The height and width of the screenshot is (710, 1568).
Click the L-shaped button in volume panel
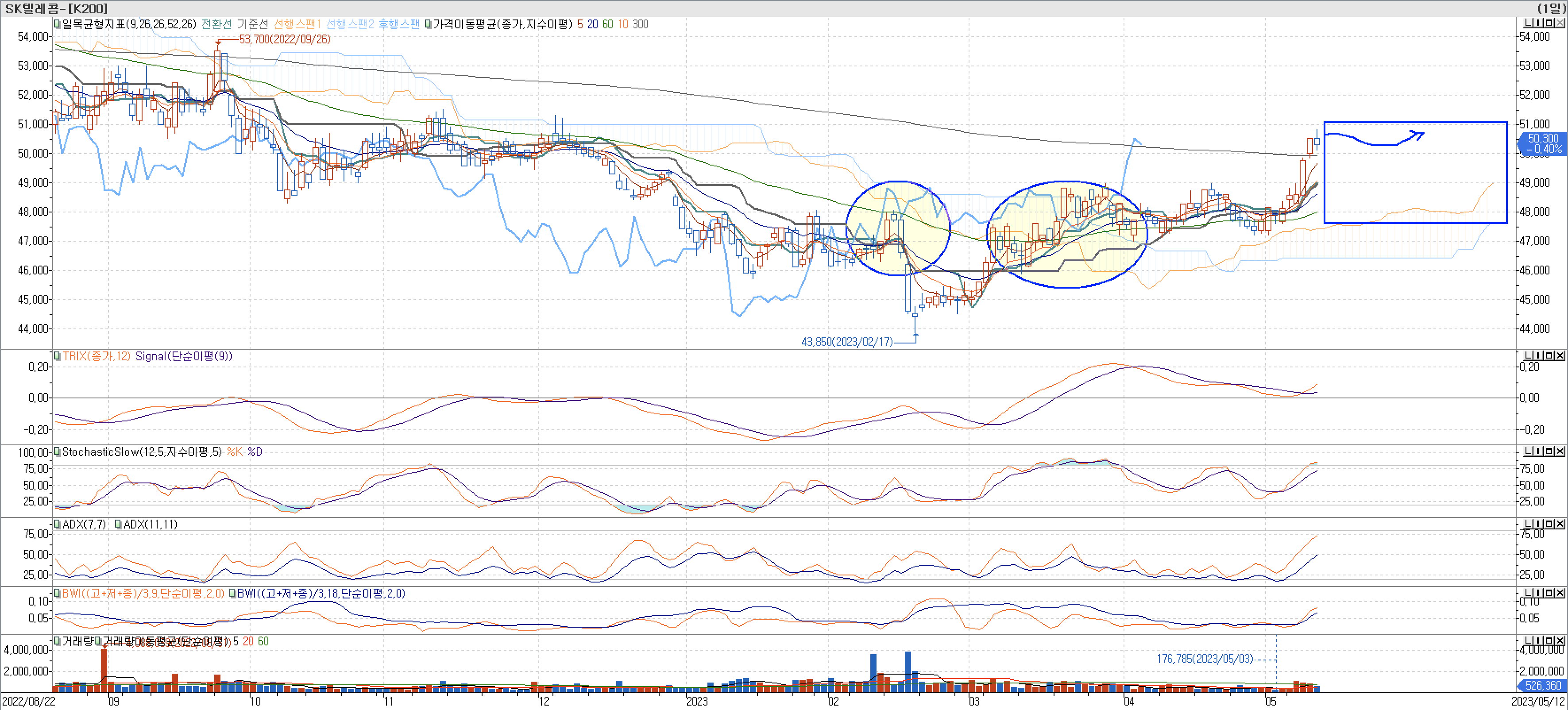pos(1528,640)
